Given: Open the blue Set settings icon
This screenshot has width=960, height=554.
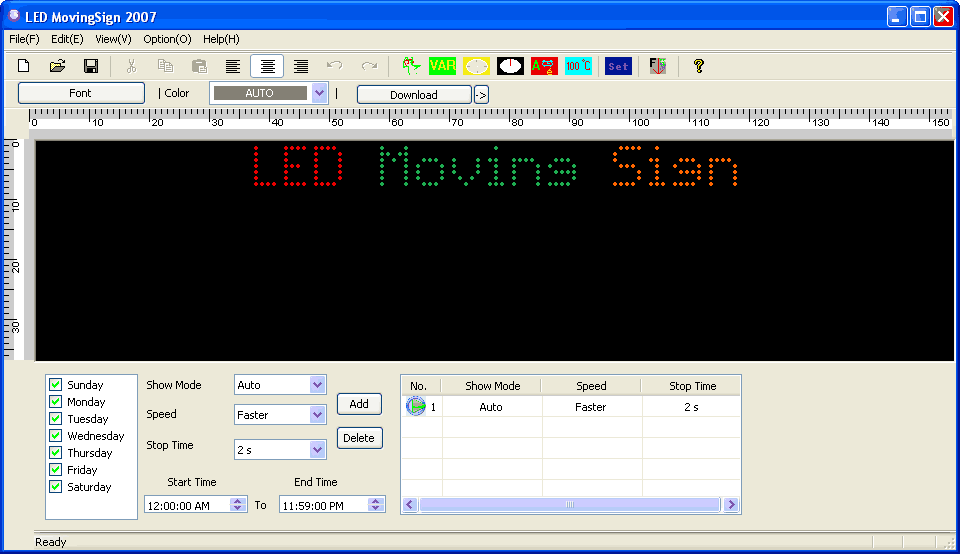Looking at the screenshot, I should click(x=618, y=66).
